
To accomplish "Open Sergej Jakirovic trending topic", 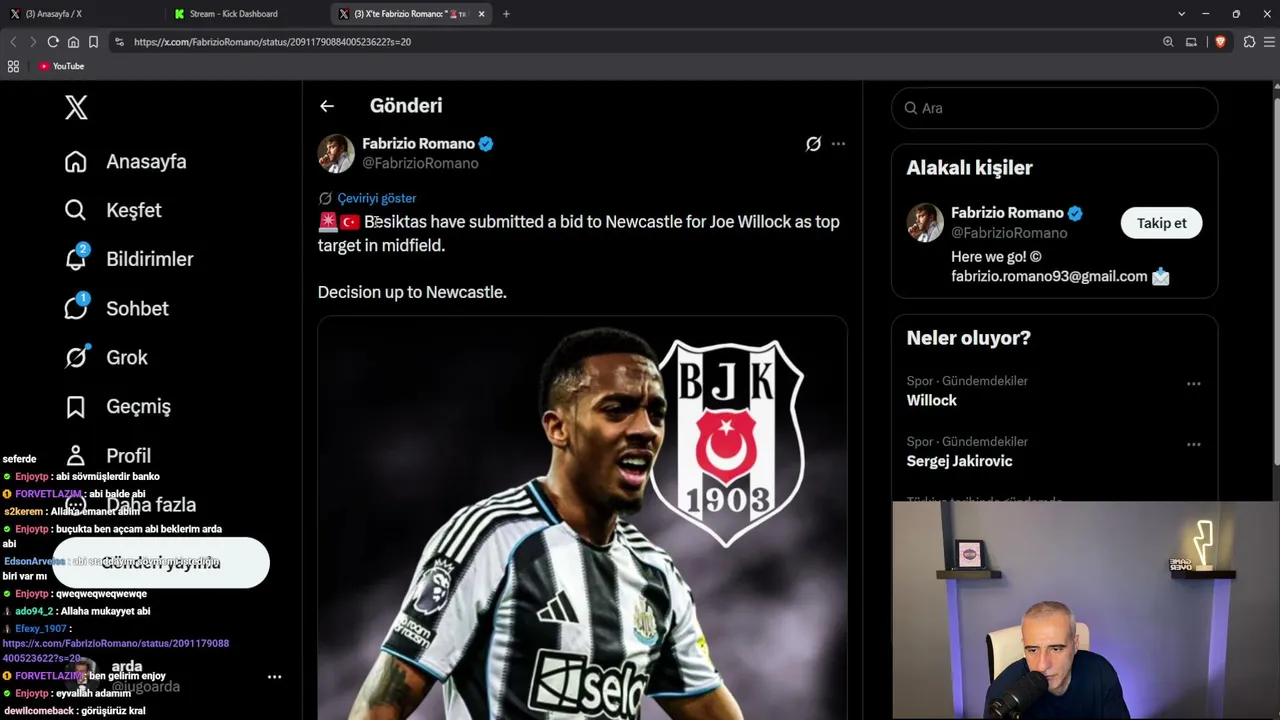I will coord(960,461).
